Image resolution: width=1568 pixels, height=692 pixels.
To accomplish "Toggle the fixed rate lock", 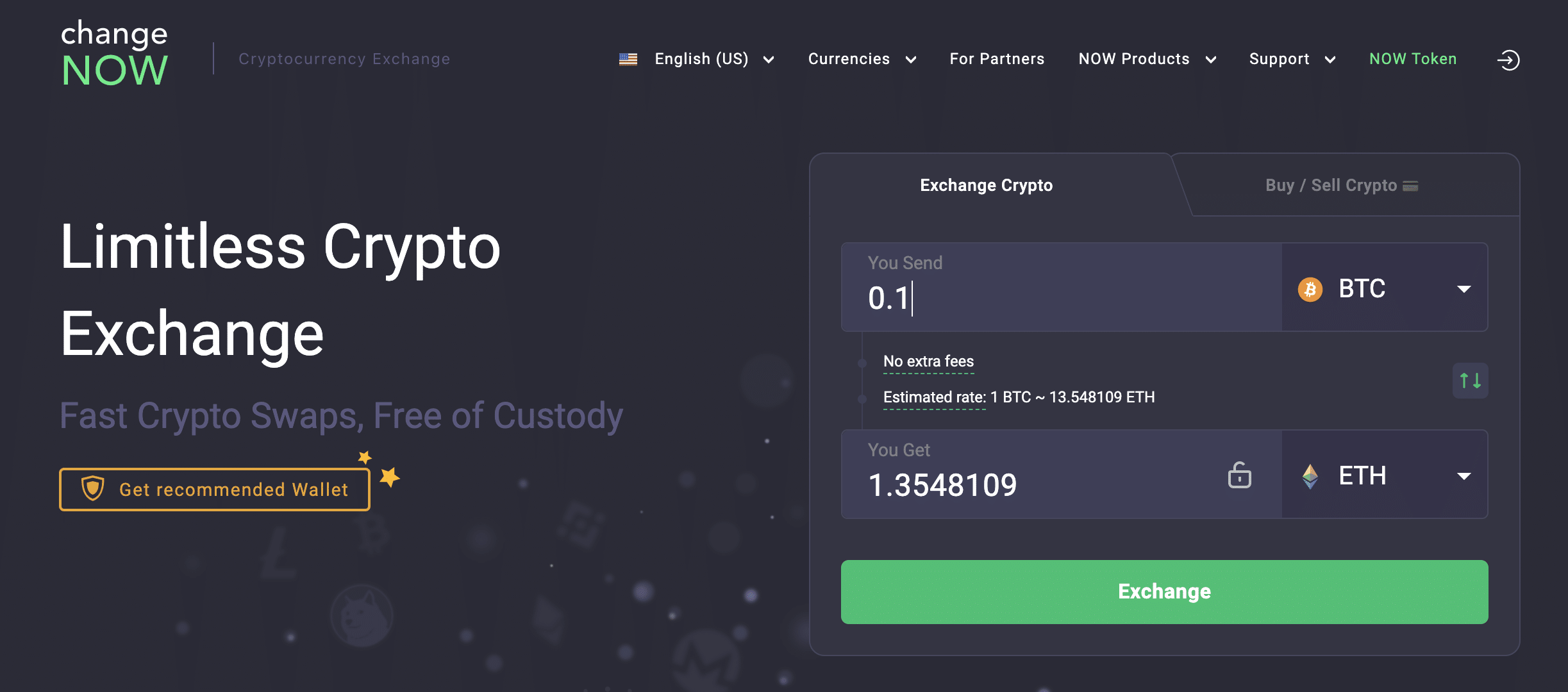I will point(1239,475).
